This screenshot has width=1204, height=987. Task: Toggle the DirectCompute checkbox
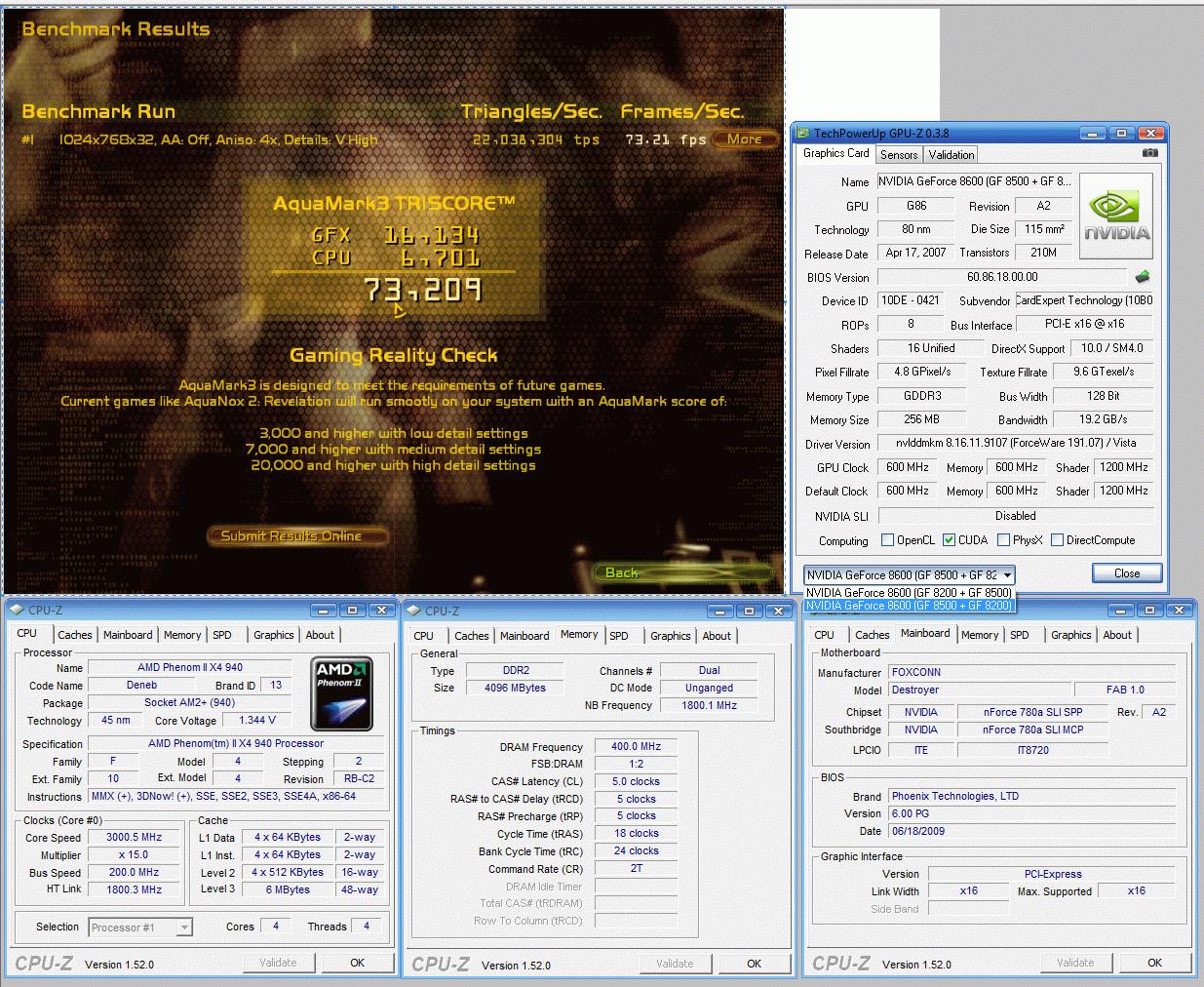pos(1057,539)
